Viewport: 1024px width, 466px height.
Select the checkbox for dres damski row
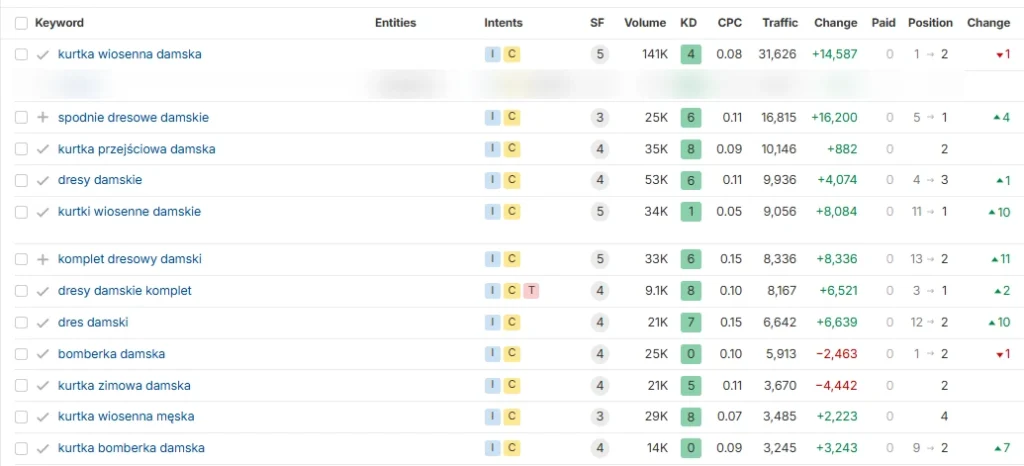[x=21, y=323]
